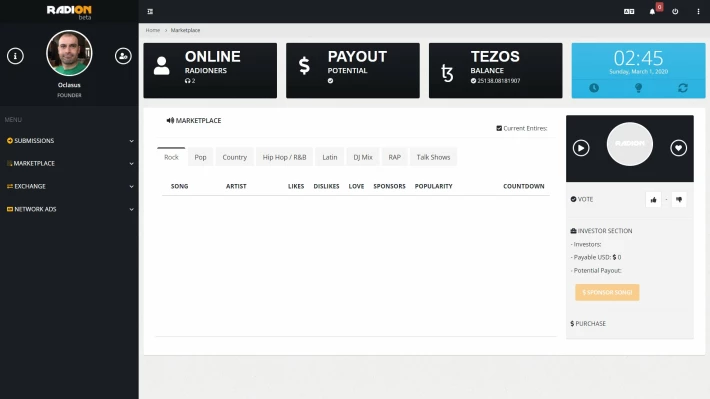Switch to the RAP tab
This screenshot has width=710, height=399.
[x=394, y=157]
